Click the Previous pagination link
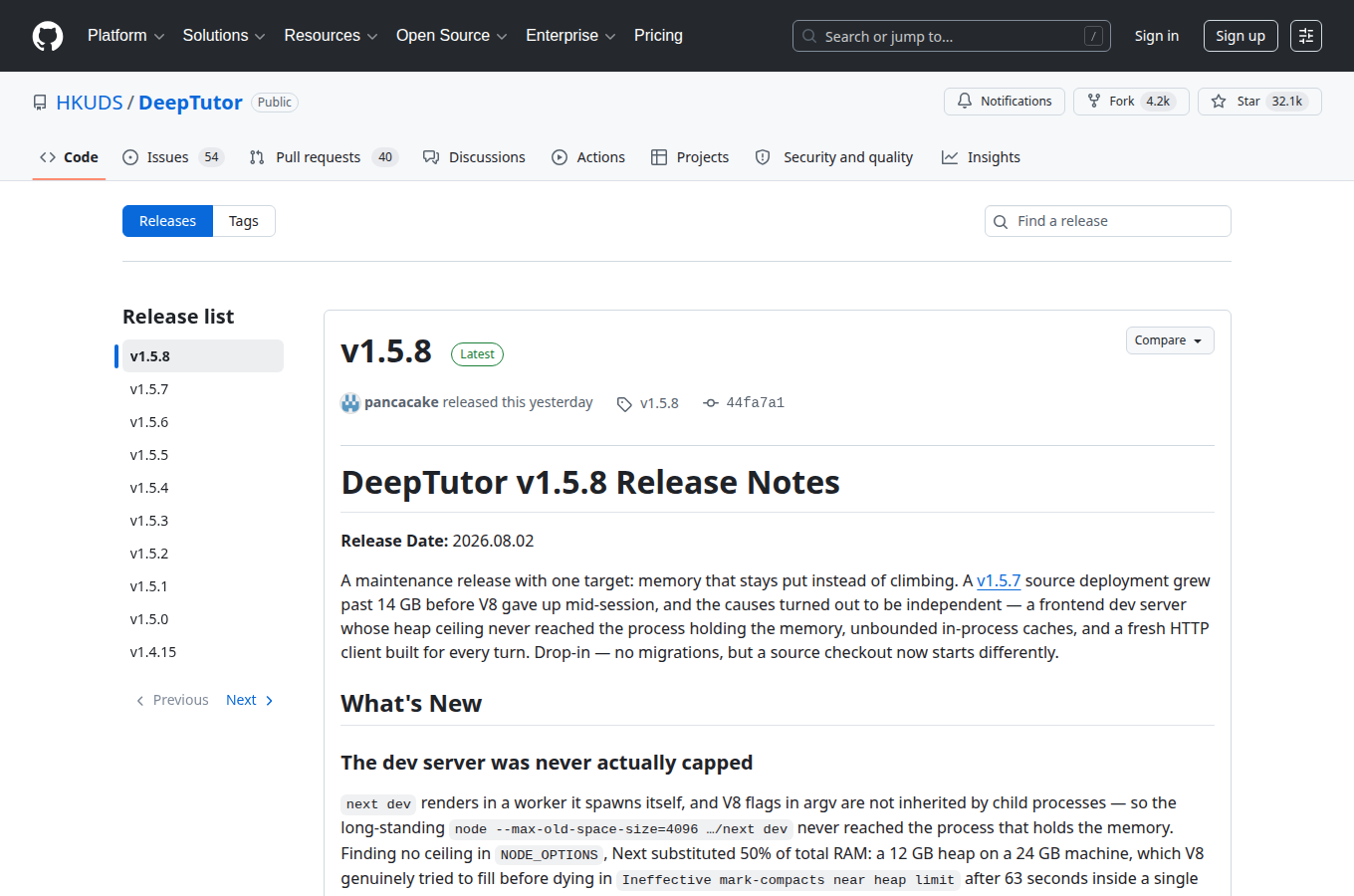 (171, 700)
